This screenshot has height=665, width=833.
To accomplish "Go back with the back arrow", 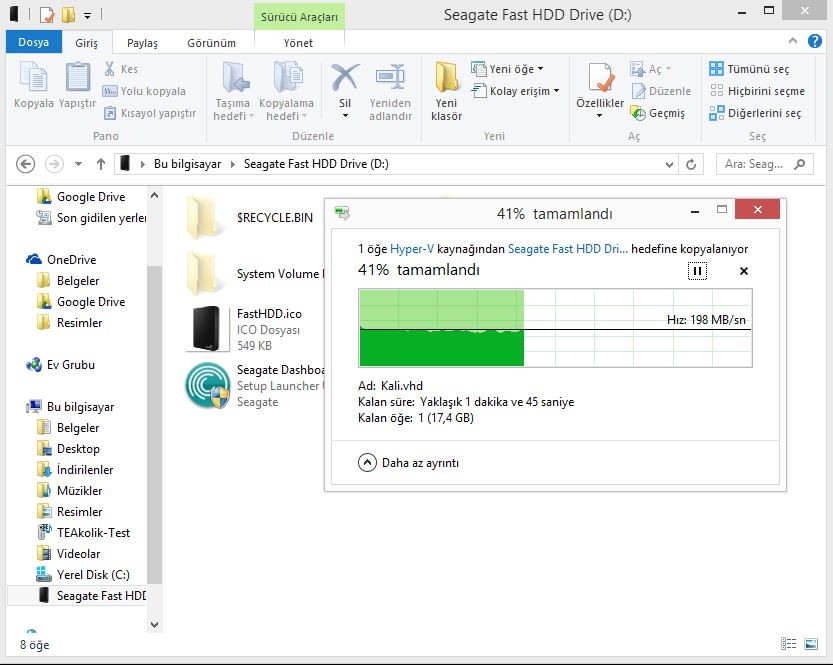I will point(26,164).
